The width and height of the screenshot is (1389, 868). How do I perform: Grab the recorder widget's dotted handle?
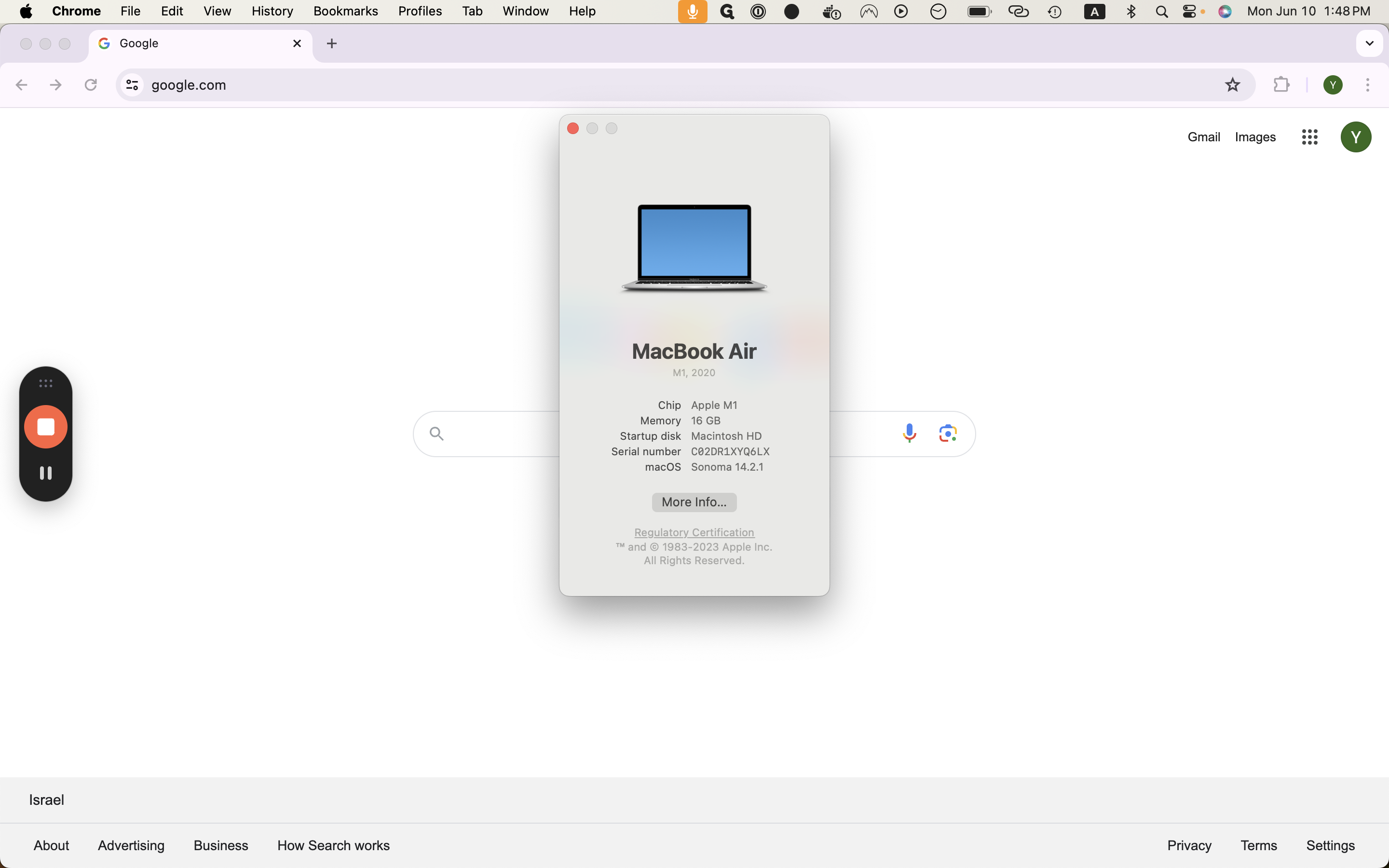pos(46,383)
